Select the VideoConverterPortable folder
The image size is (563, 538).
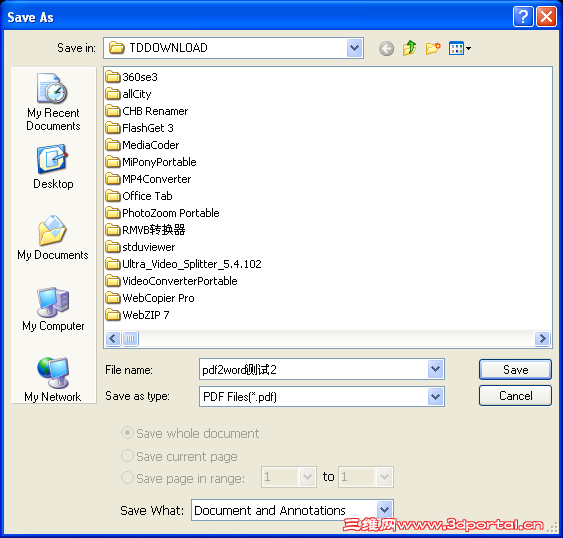pos(172,281)
